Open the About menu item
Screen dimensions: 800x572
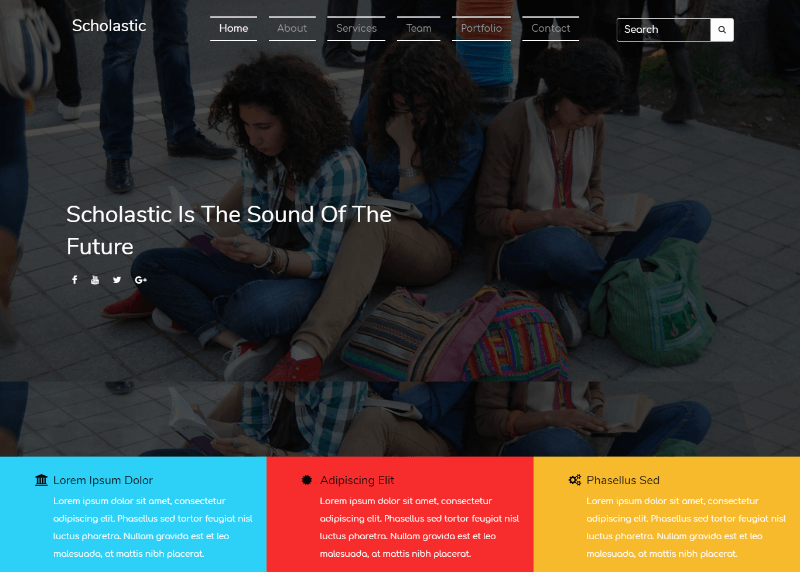tap(292, 29)
